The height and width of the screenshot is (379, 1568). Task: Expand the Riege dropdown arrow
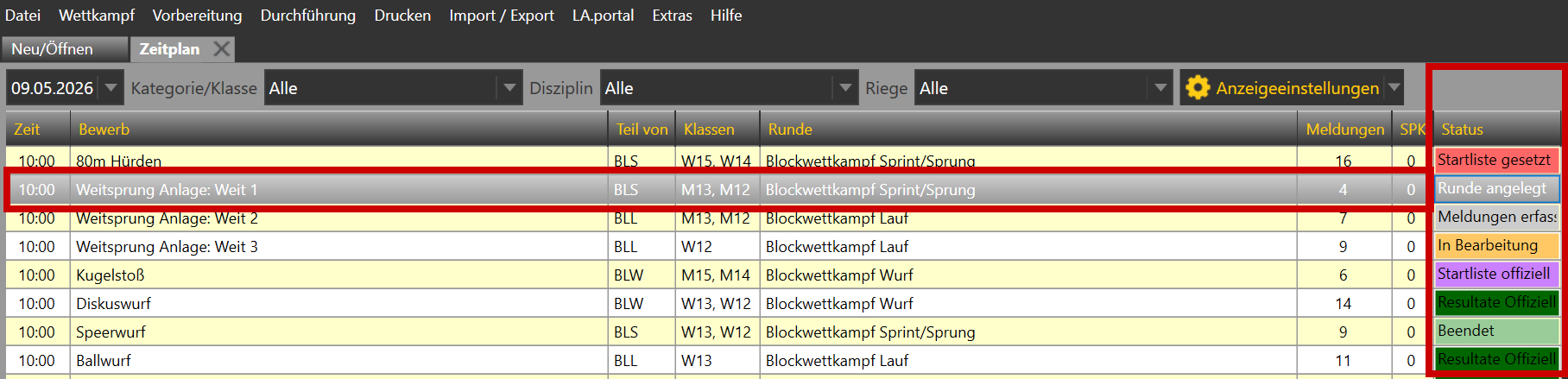[x=1160, y=88]
